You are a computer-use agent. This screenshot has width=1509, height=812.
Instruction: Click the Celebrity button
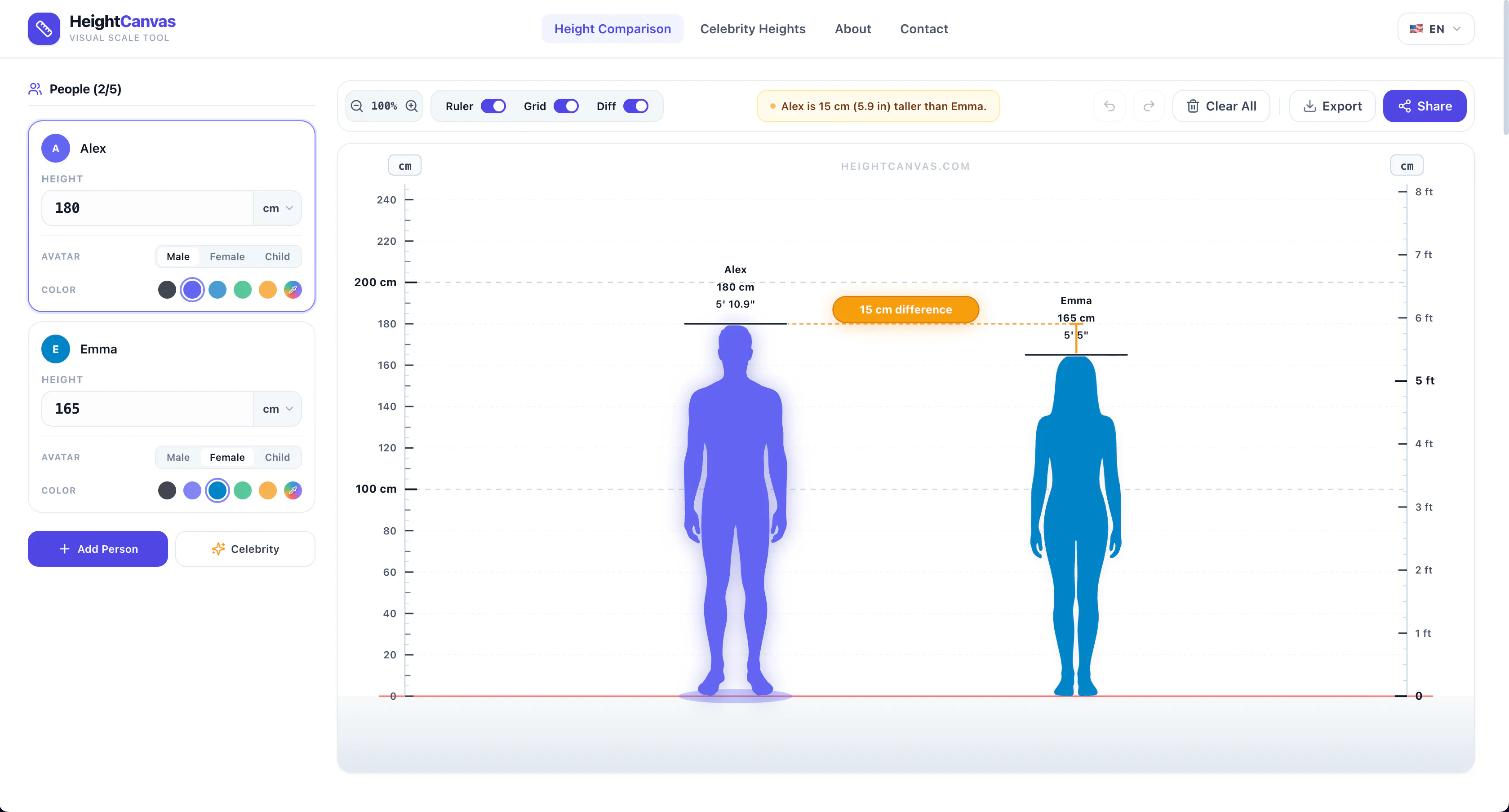[x=245, y=549]
